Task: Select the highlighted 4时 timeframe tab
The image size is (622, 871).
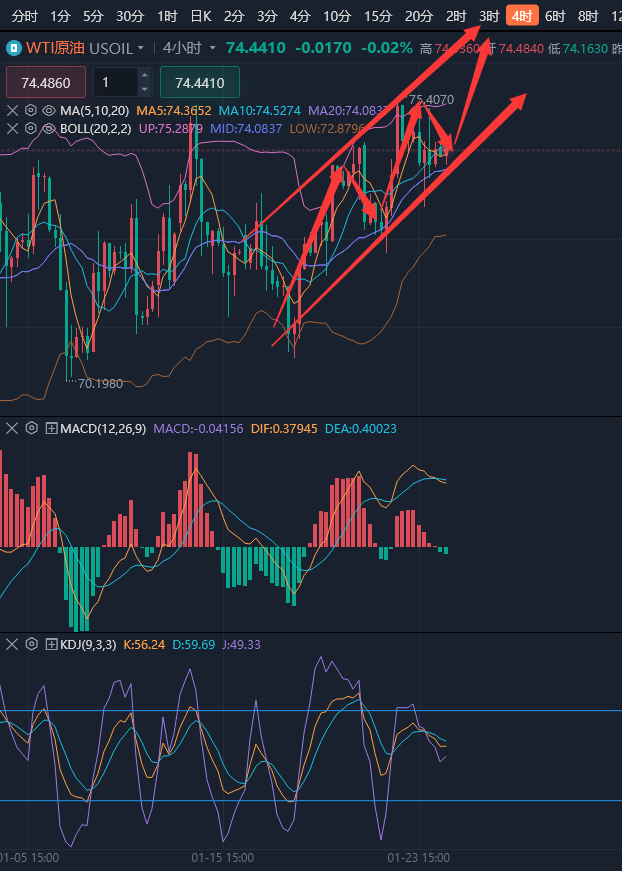Action: pyautogui.click(x=522, y=17)
